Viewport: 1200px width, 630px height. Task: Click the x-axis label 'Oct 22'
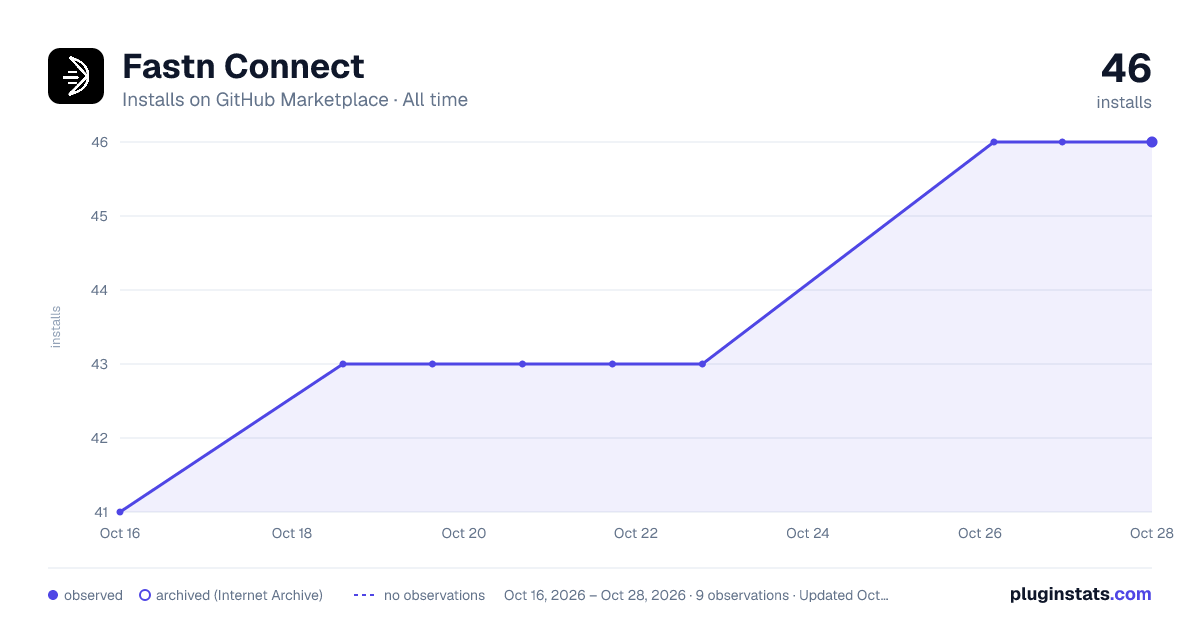click(636, 533)
